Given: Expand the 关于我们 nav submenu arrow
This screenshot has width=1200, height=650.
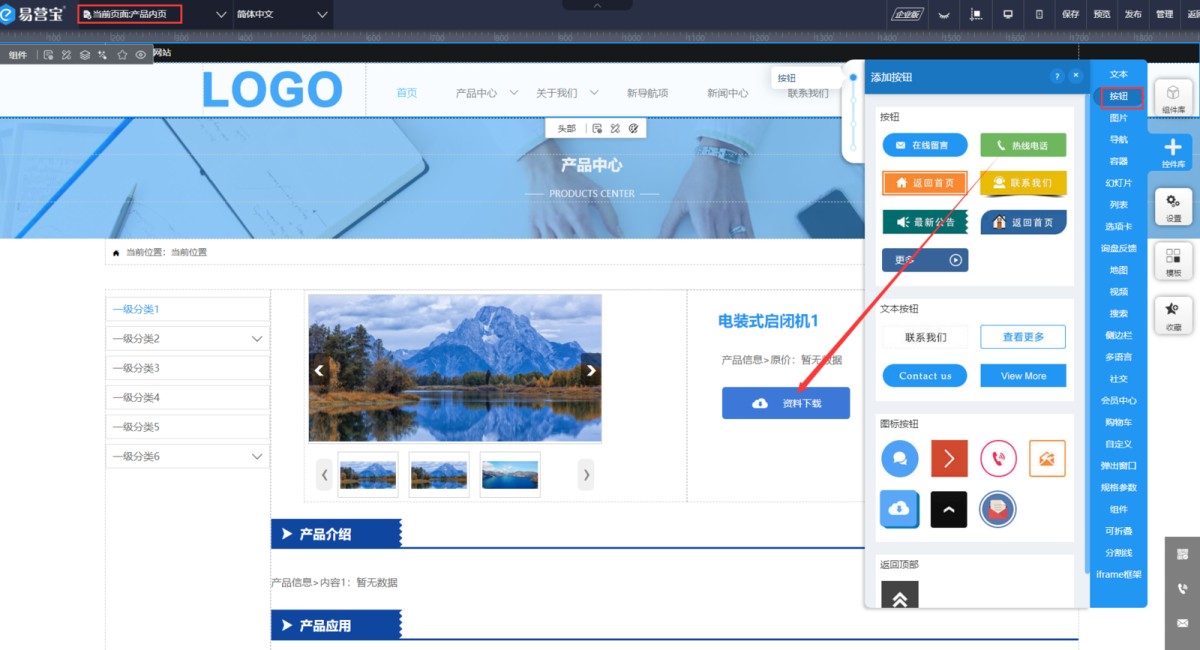Looking at the screenshot, I should point(594,92).
